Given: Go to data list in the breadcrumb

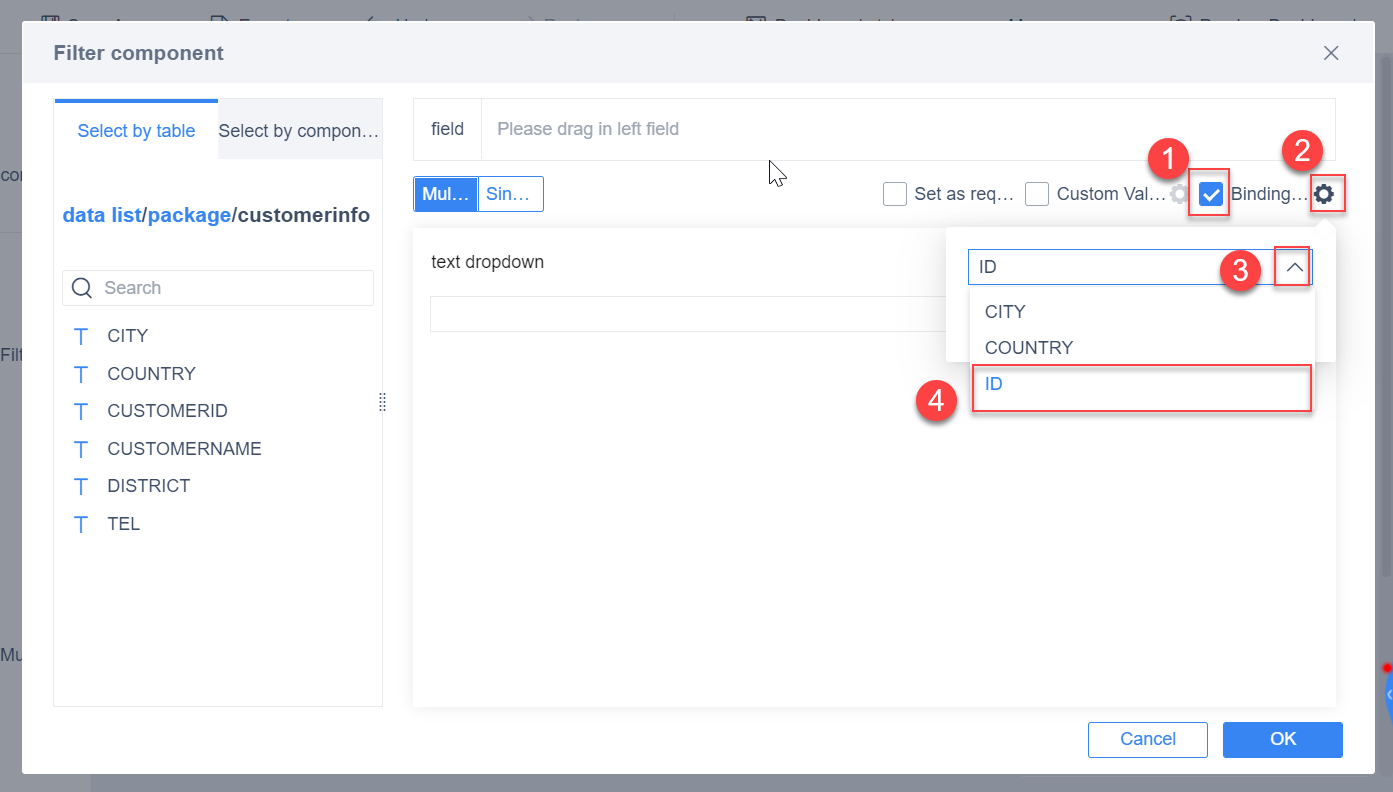Looking at the screenshot, I should (x=102, y=215).
